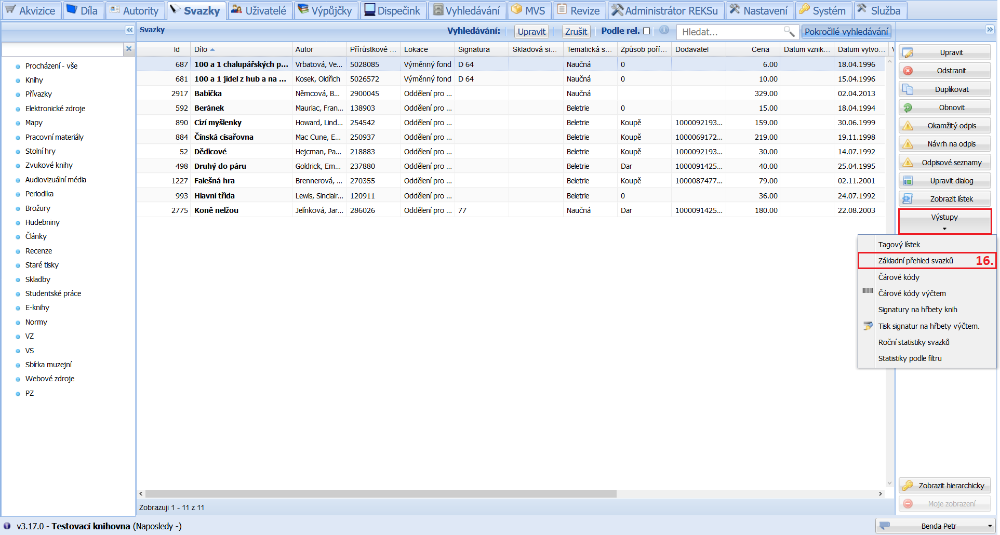Select Základní přehled svazků menu item
1000x535 pixels.
[915, 260]
